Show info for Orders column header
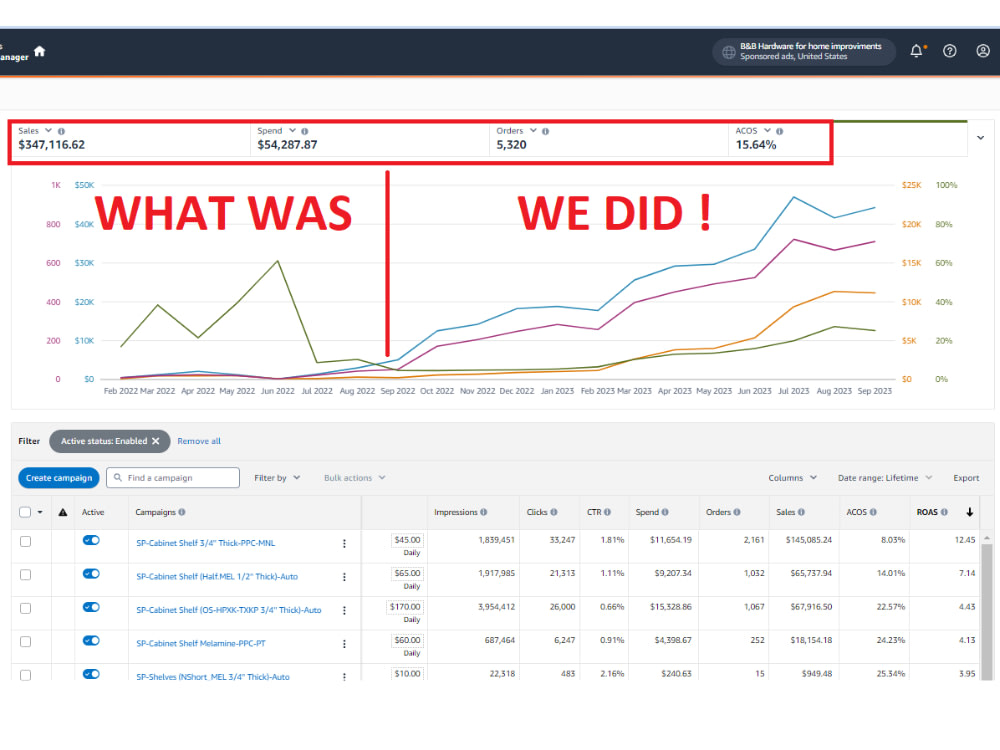The image size is (1000, 750). 737,512
